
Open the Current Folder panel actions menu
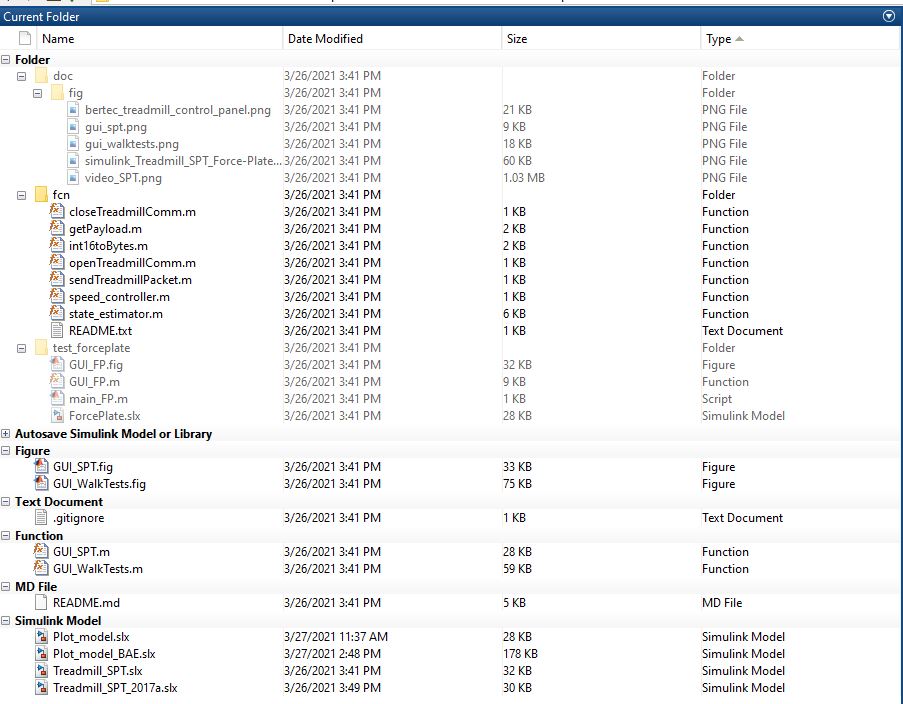[x=889, y=16]
